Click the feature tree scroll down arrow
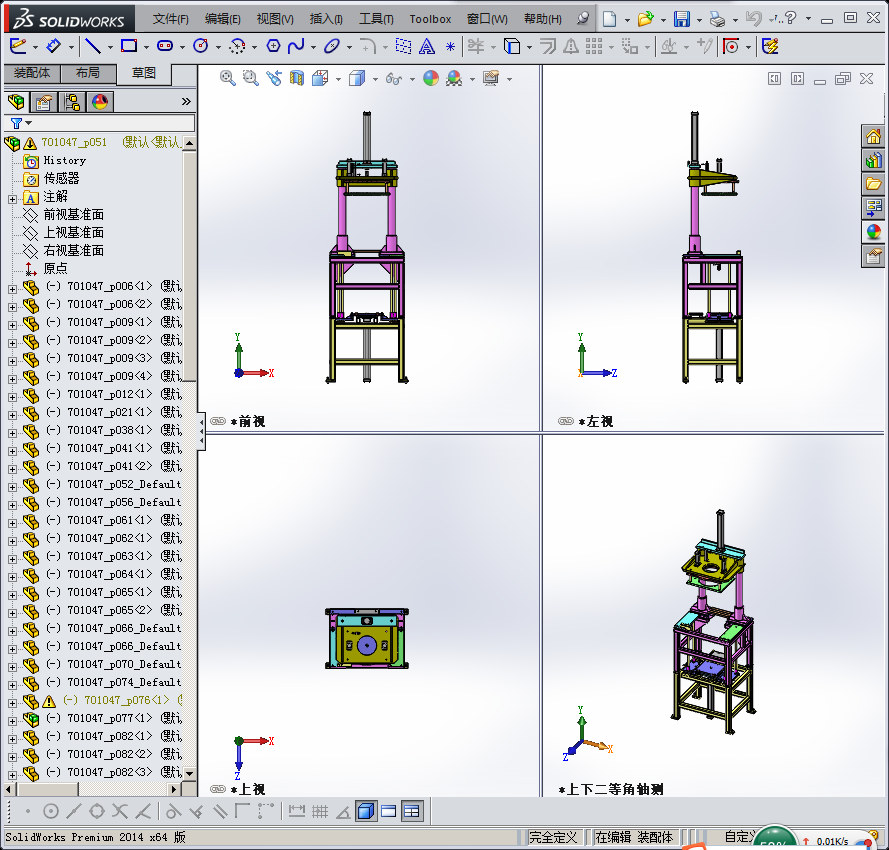Screen dimensions: 889x850 click(189, 772)
